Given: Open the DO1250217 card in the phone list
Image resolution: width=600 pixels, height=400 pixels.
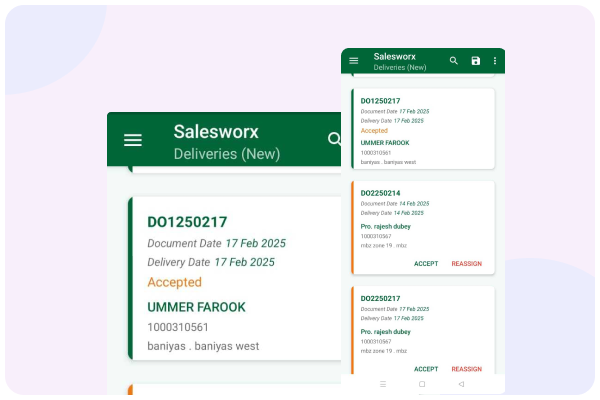Looking at the screenshot, I should point(422,130).
